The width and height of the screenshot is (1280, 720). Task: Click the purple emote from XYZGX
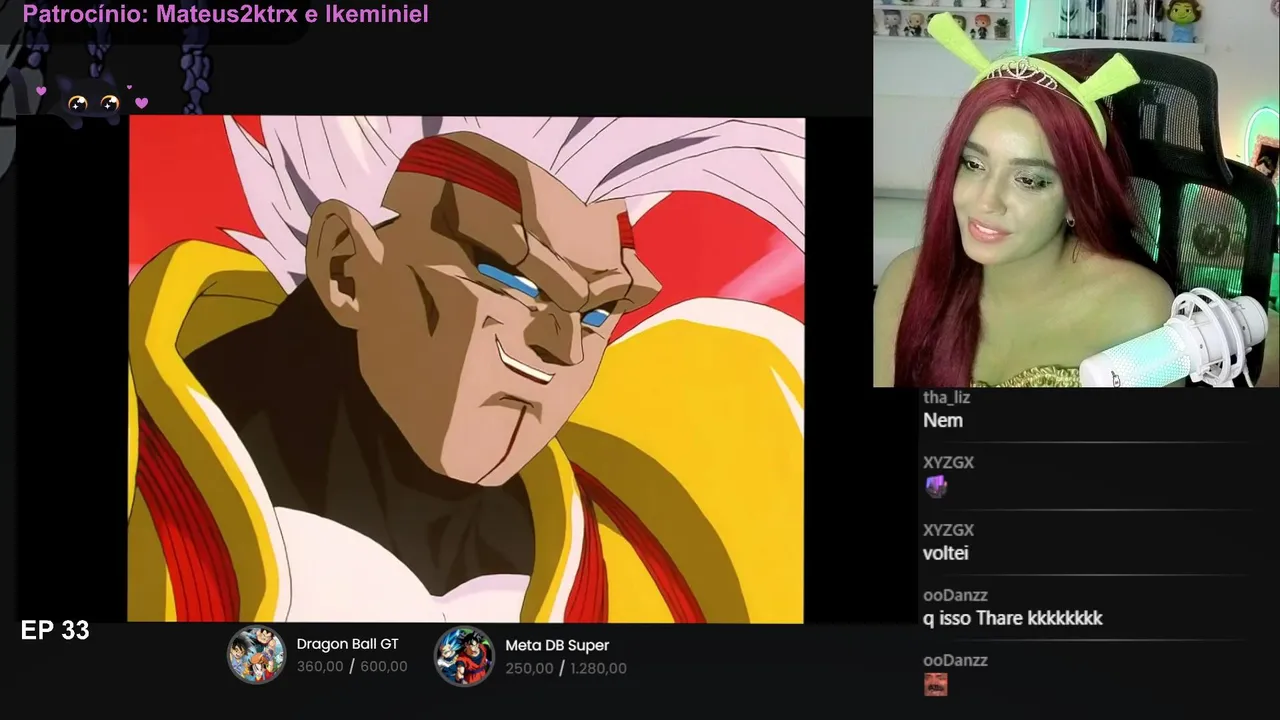pyautogui.click(x=935, y=486)
